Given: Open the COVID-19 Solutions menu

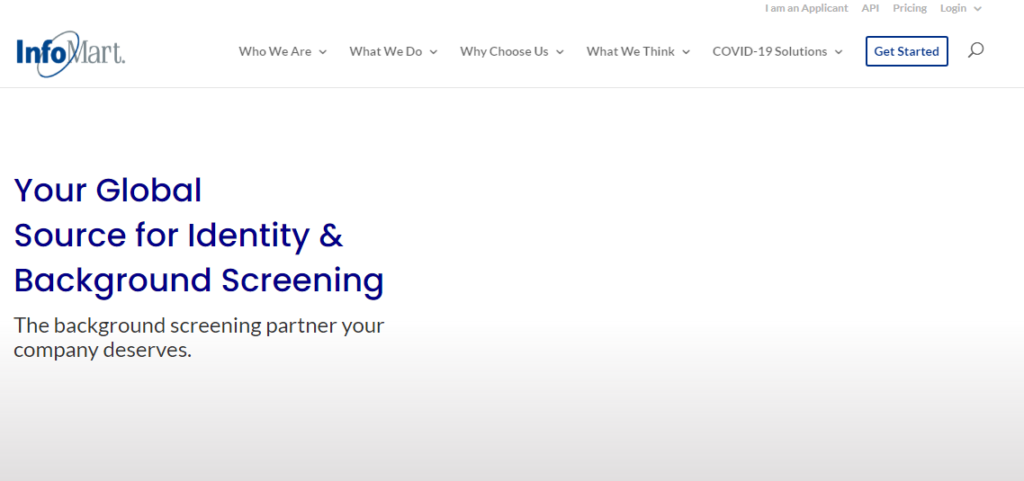Looking at the screenshot, I should pos(769,52).
